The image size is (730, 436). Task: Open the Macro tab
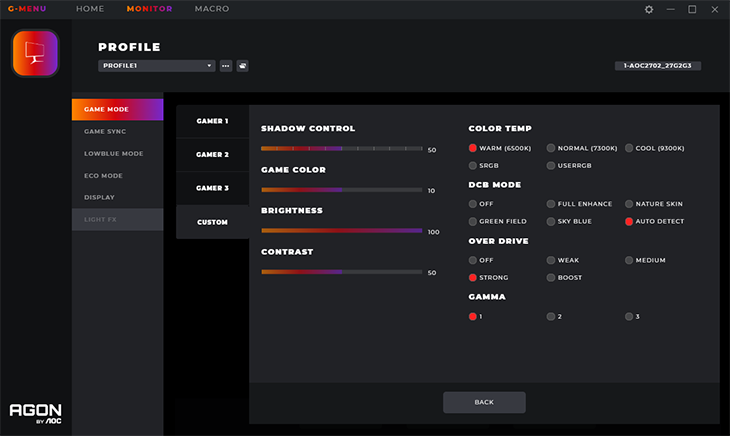[x=212, y=9]
